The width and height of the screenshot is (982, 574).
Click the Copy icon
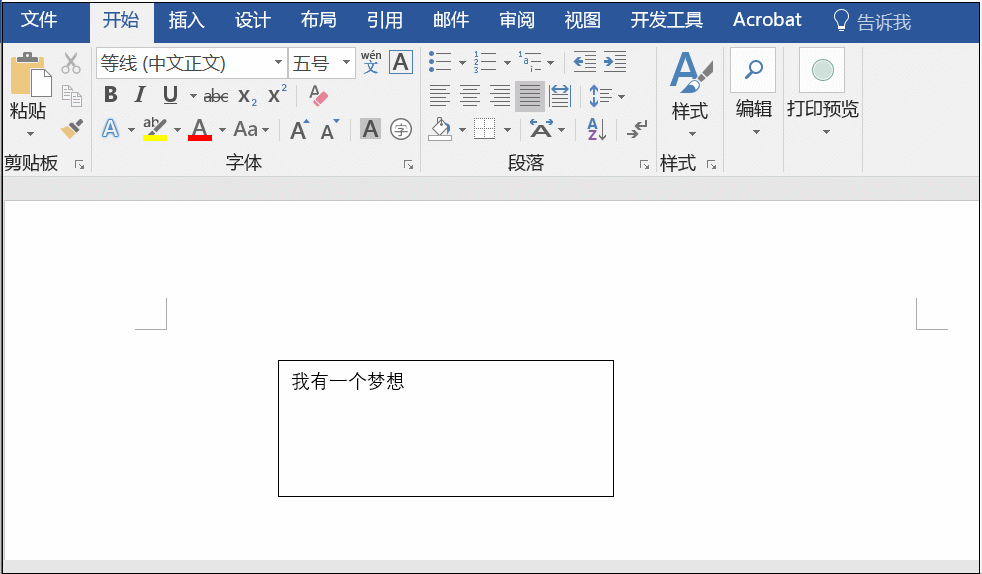pyautogui.click(x=71, y=96)
